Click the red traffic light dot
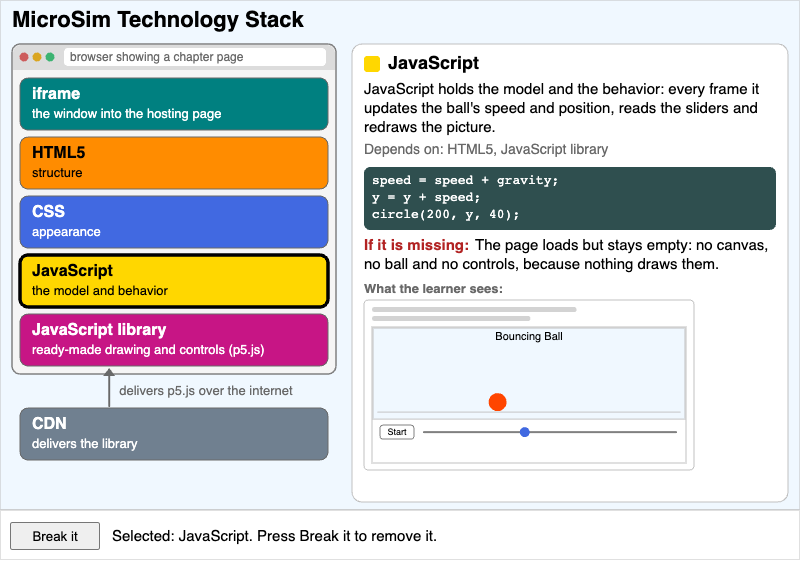Viewport: 800px width, 562px height. coord(24,57)
